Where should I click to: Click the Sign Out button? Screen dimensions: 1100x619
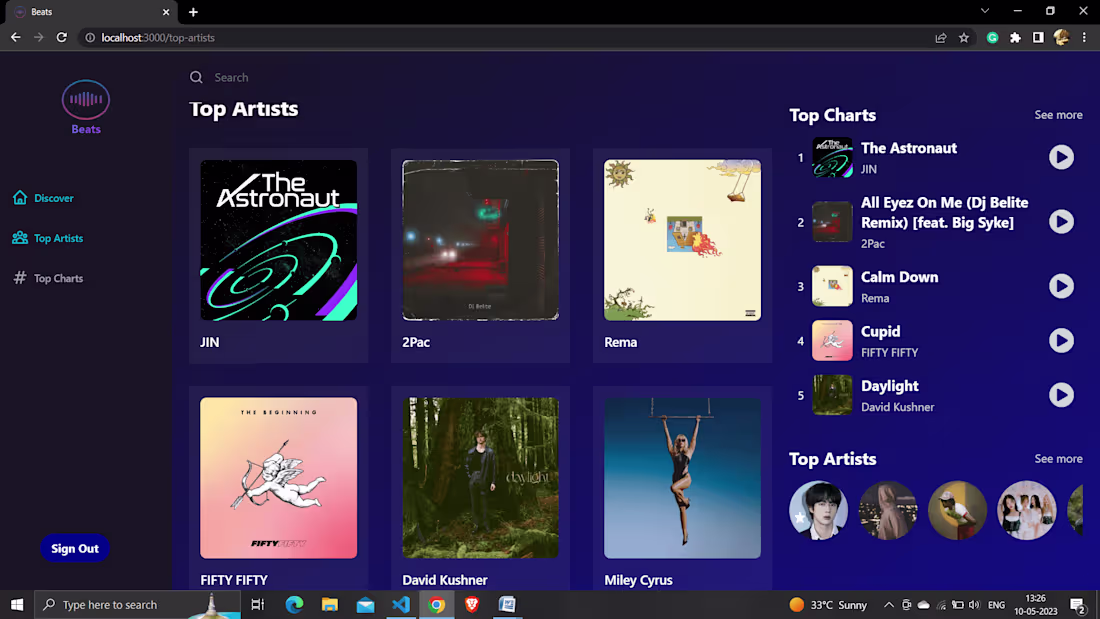click(75, 548)
